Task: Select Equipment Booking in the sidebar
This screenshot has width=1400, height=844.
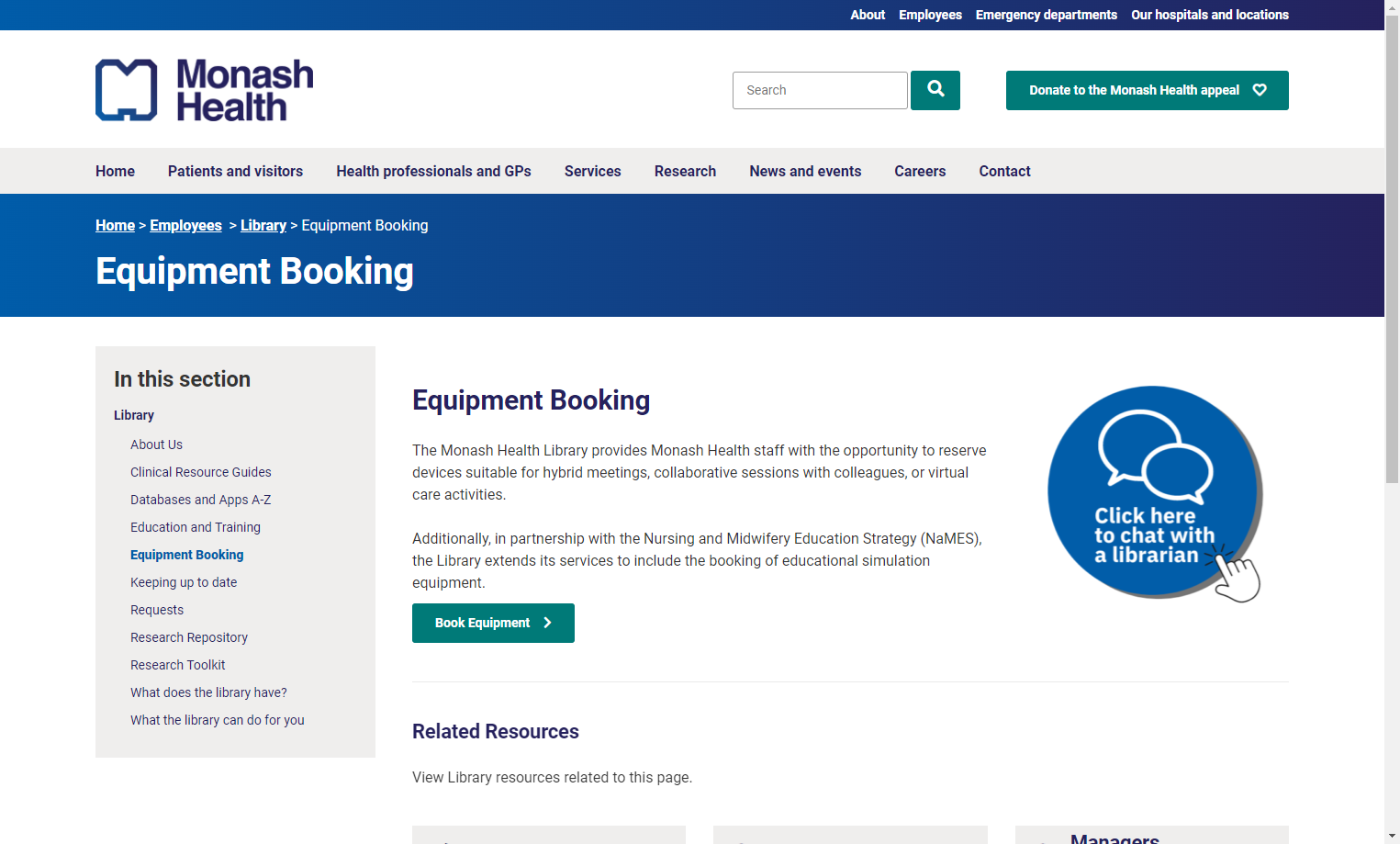Action: point(187,555)
